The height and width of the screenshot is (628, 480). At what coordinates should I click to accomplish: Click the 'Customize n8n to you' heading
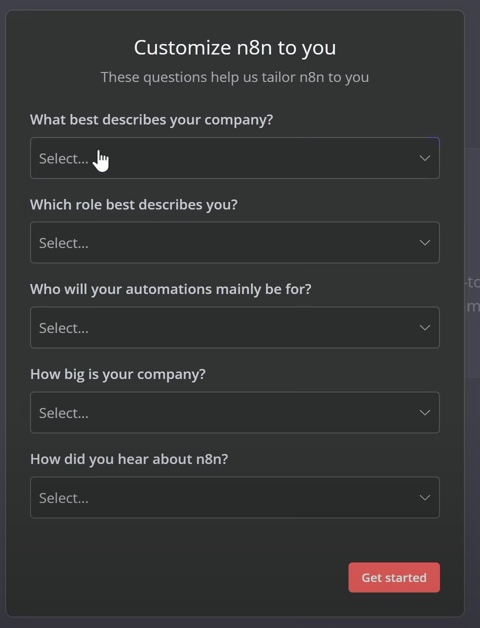[235, 48]
